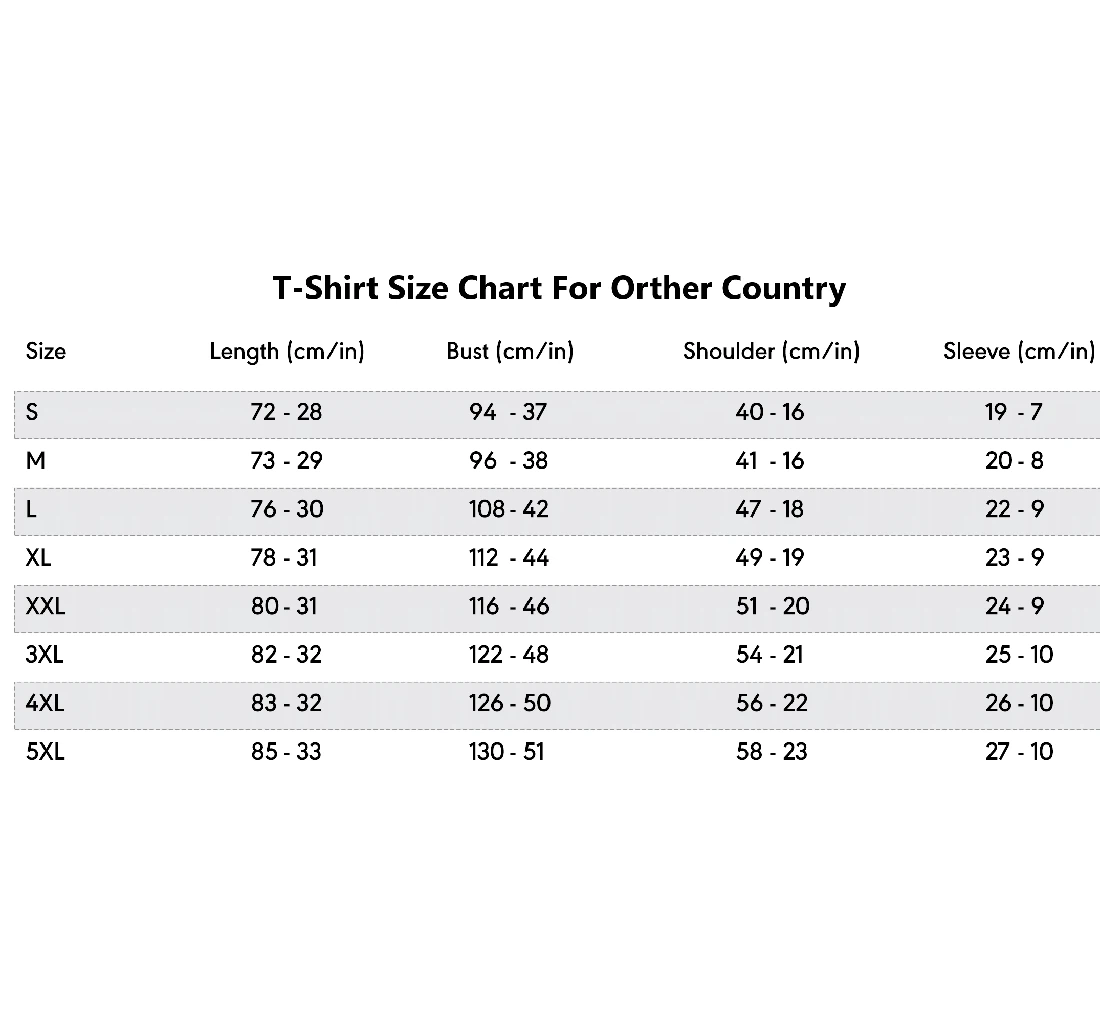Click the L size row label
This screenshot has width=1100, height=1028.
(31, 509)
